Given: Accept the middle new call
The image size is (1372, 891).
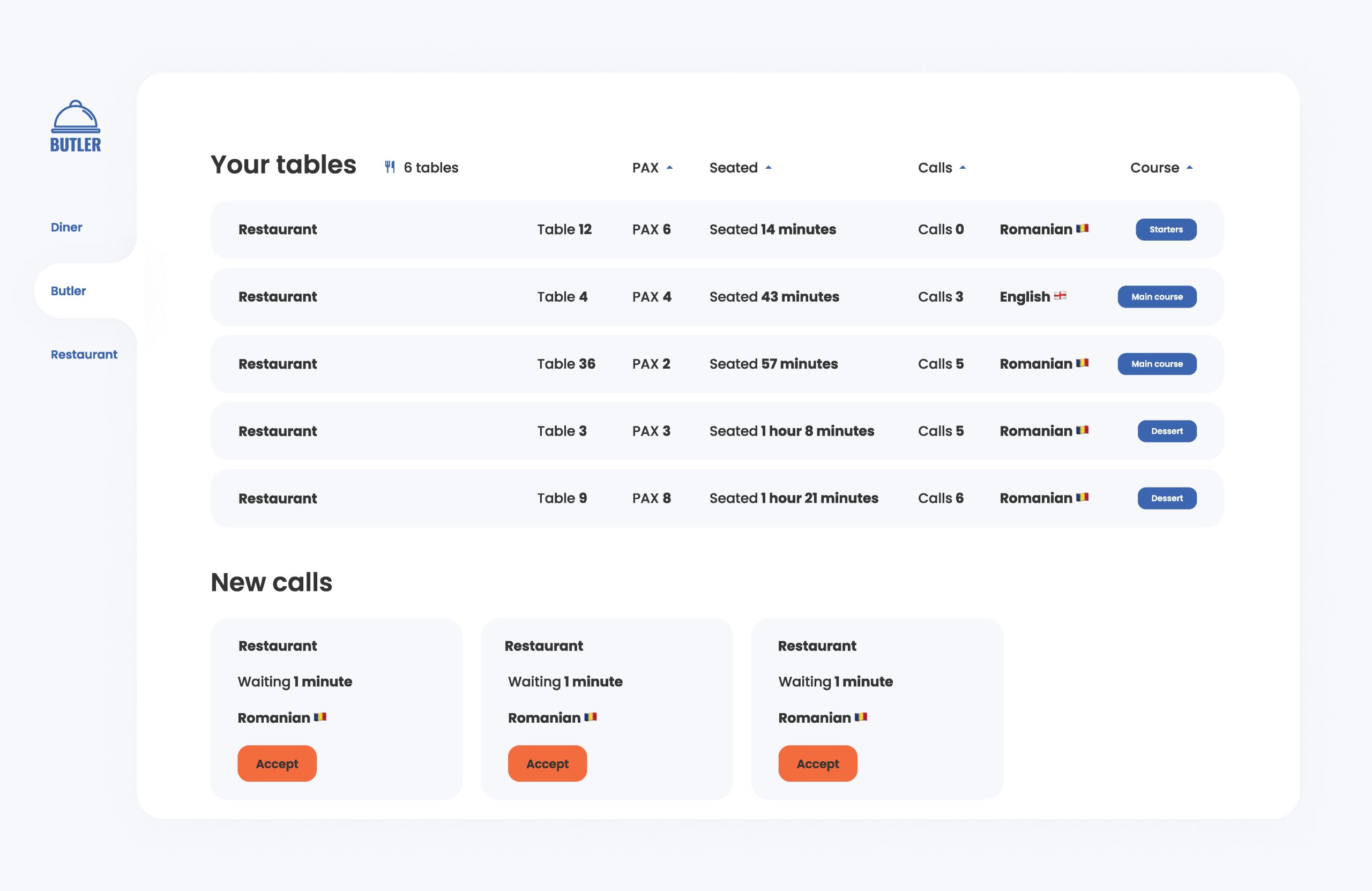Looking at the screenshot, I should coord(547,763).
